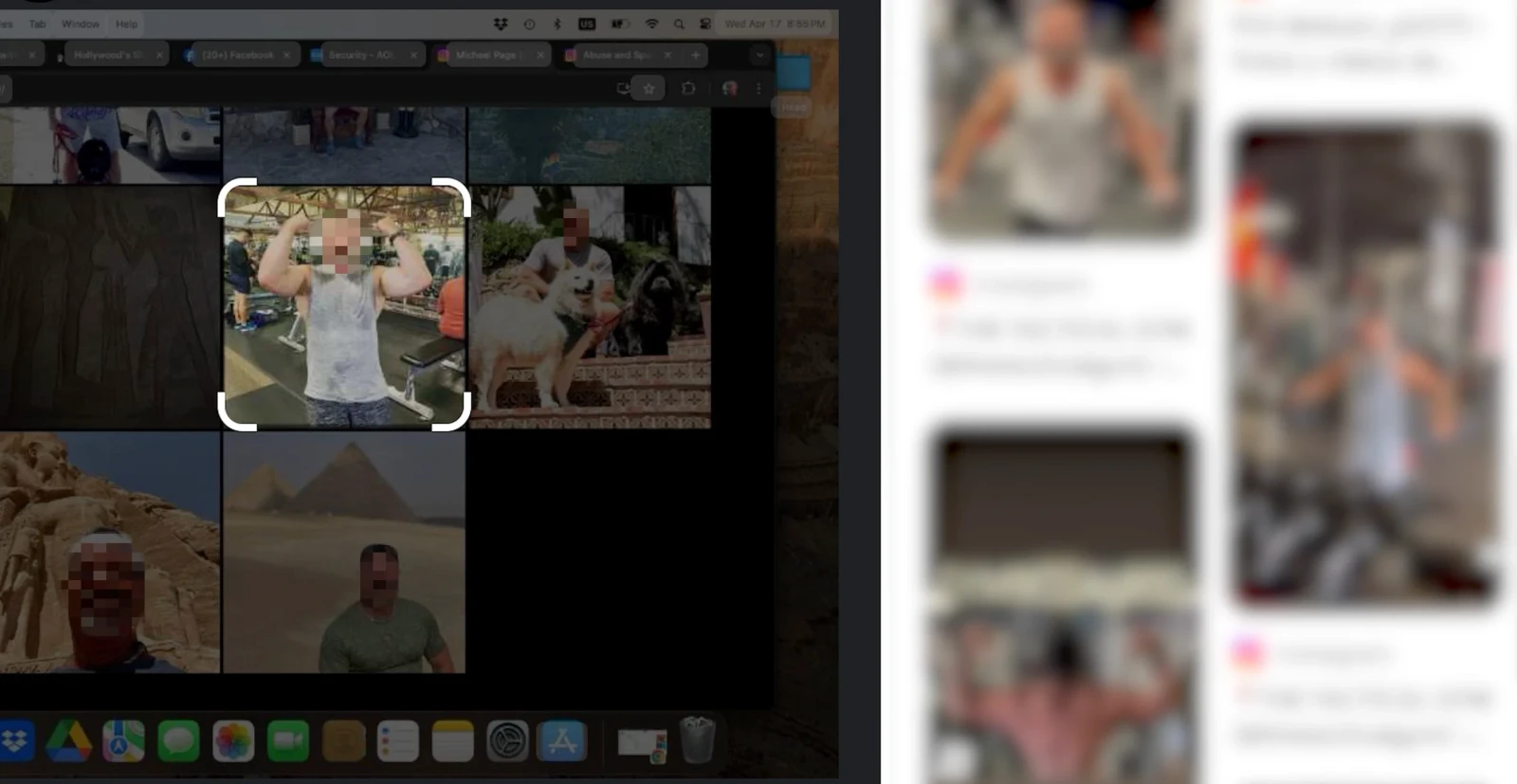The image size is (1517, 784).
Task: Open Spotlight search in the menu bar
Action: pos(679,24)
